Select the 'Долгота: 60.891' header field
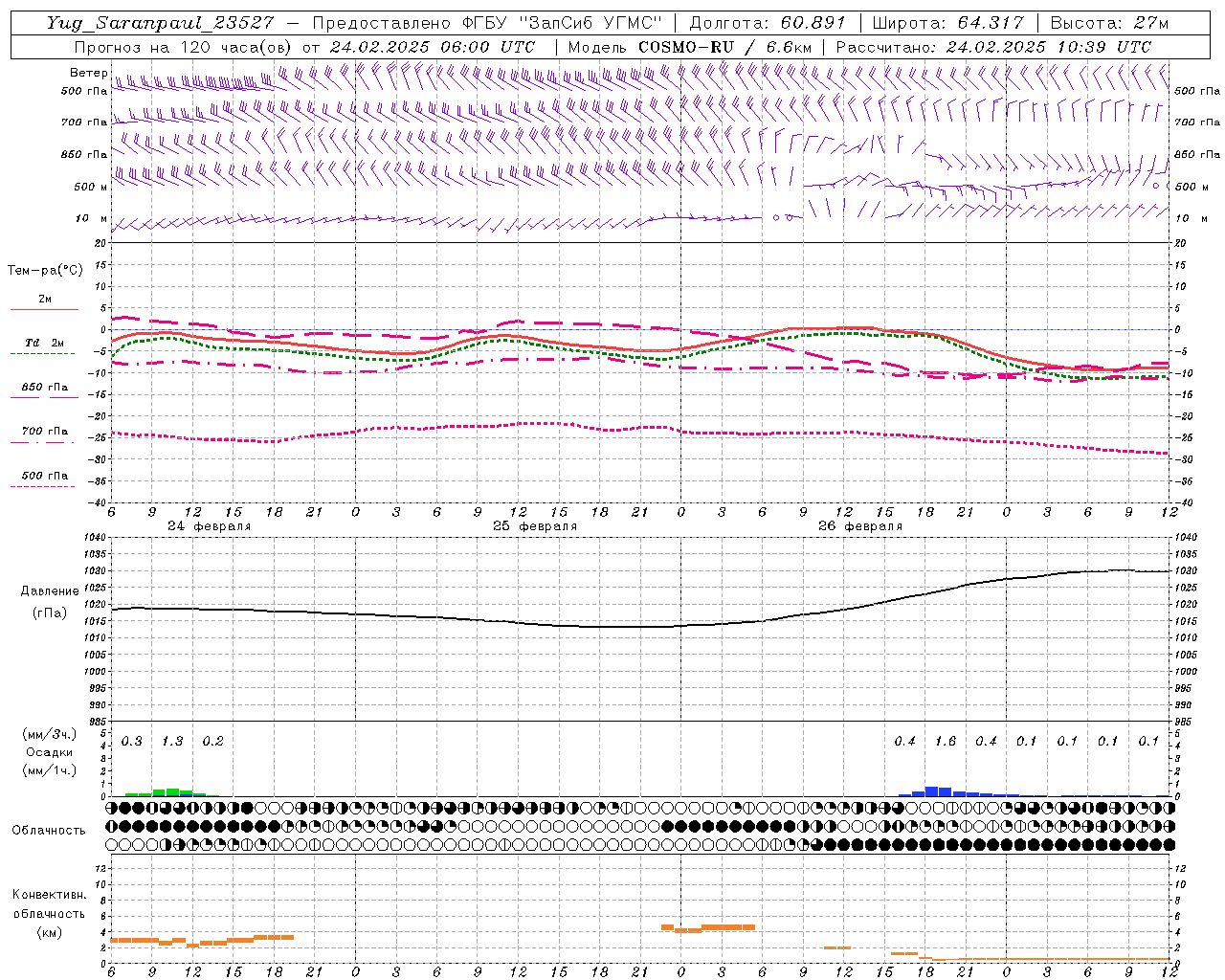This screenshot has width=1225, height=980. [768, 23]
